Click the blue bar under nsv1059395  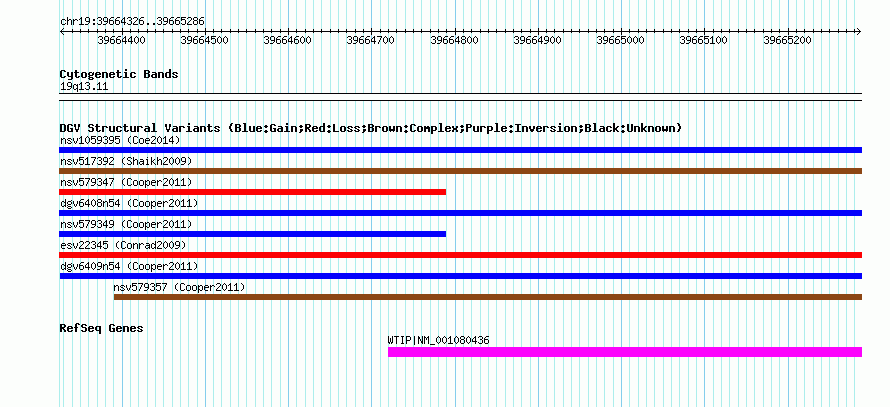click(x=460, y=150)
